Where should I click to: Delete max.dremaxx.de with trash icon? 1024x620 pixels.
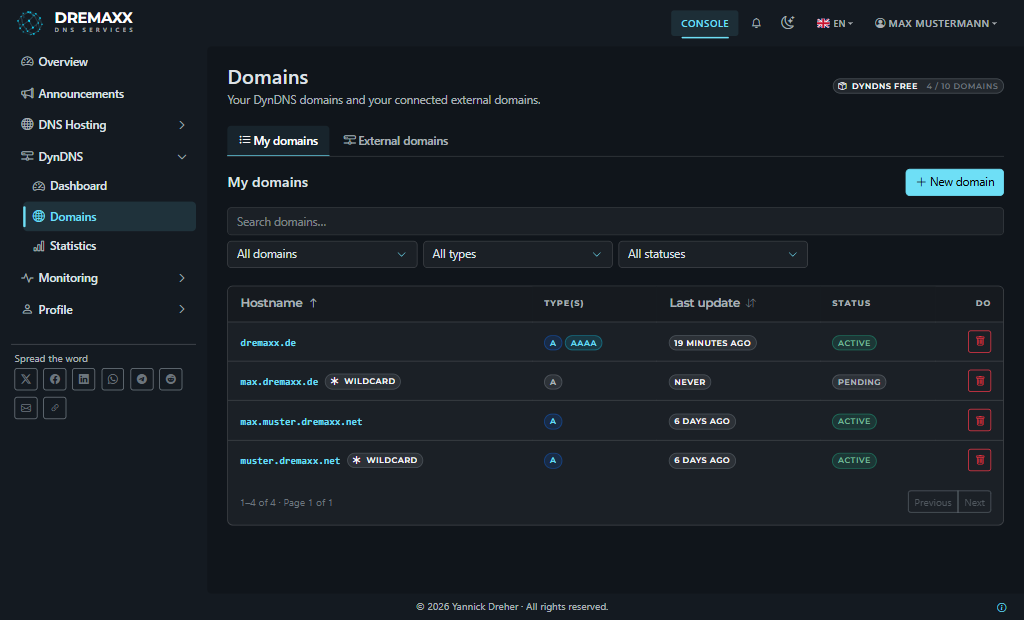pos(980,381)
